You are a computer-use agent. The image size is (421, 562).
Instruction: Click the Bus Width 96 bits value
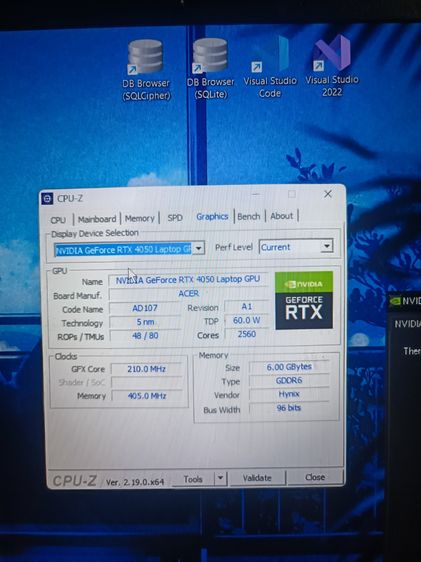point(289,408)
